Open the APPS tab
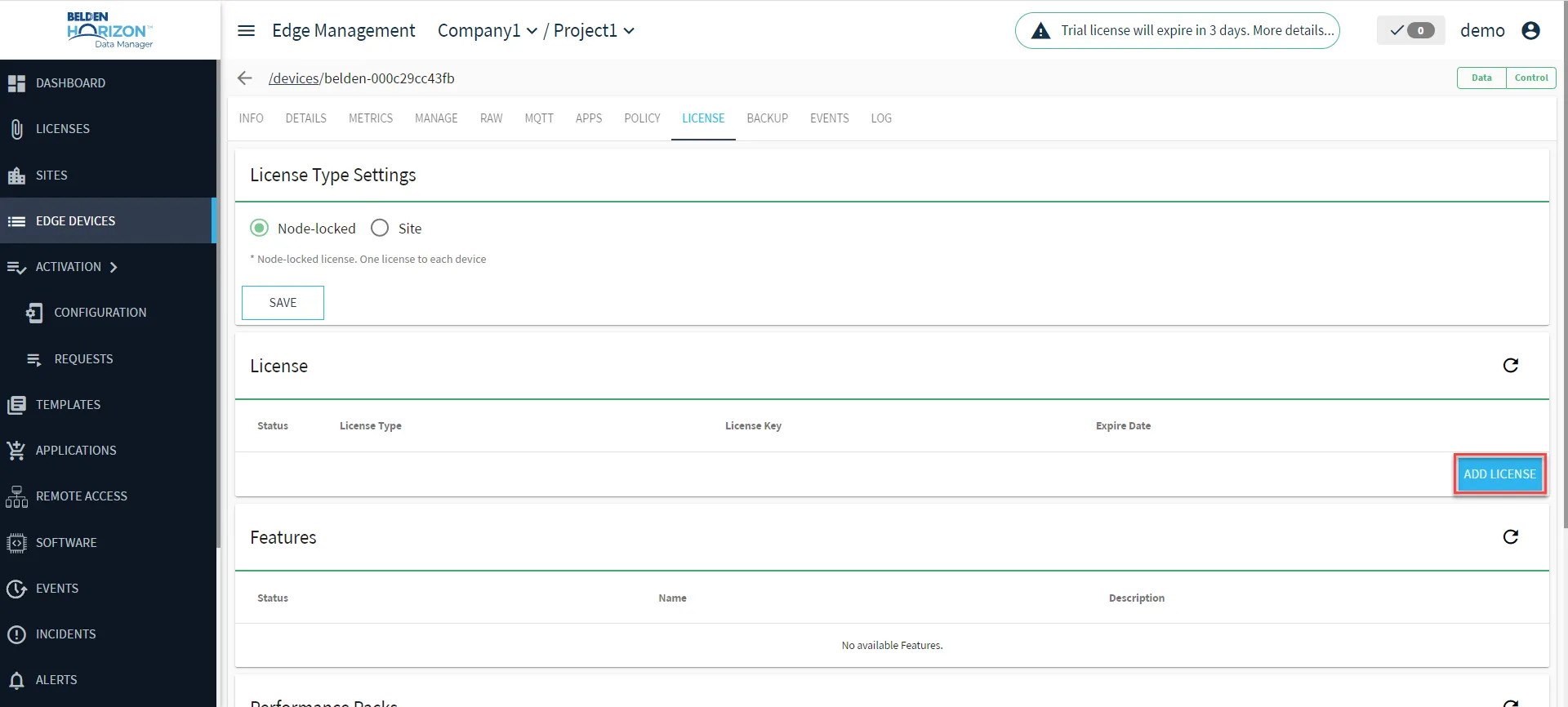 tap(589, 119)
